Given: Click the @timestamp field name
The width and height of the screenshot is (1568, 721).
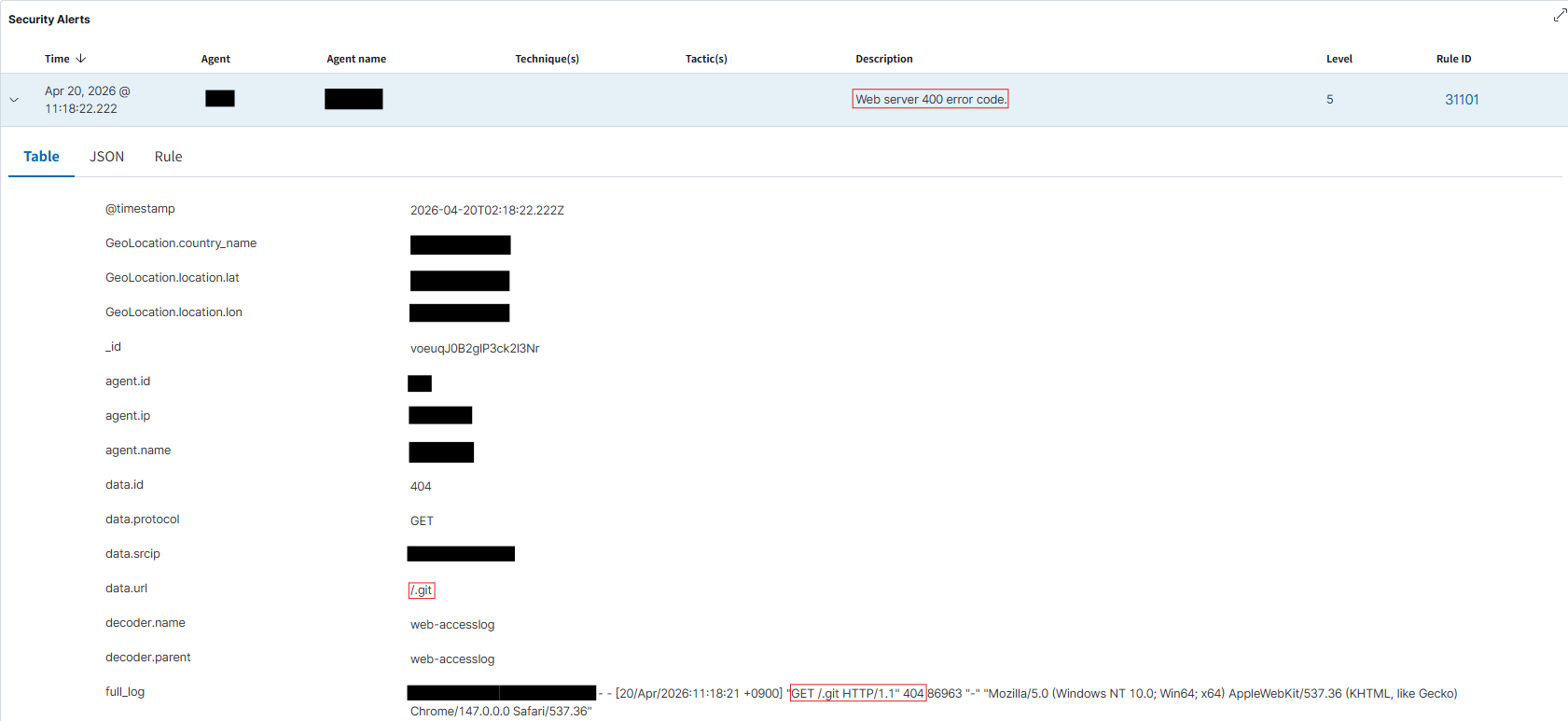Looking at the screenshot, I should 140,209.
